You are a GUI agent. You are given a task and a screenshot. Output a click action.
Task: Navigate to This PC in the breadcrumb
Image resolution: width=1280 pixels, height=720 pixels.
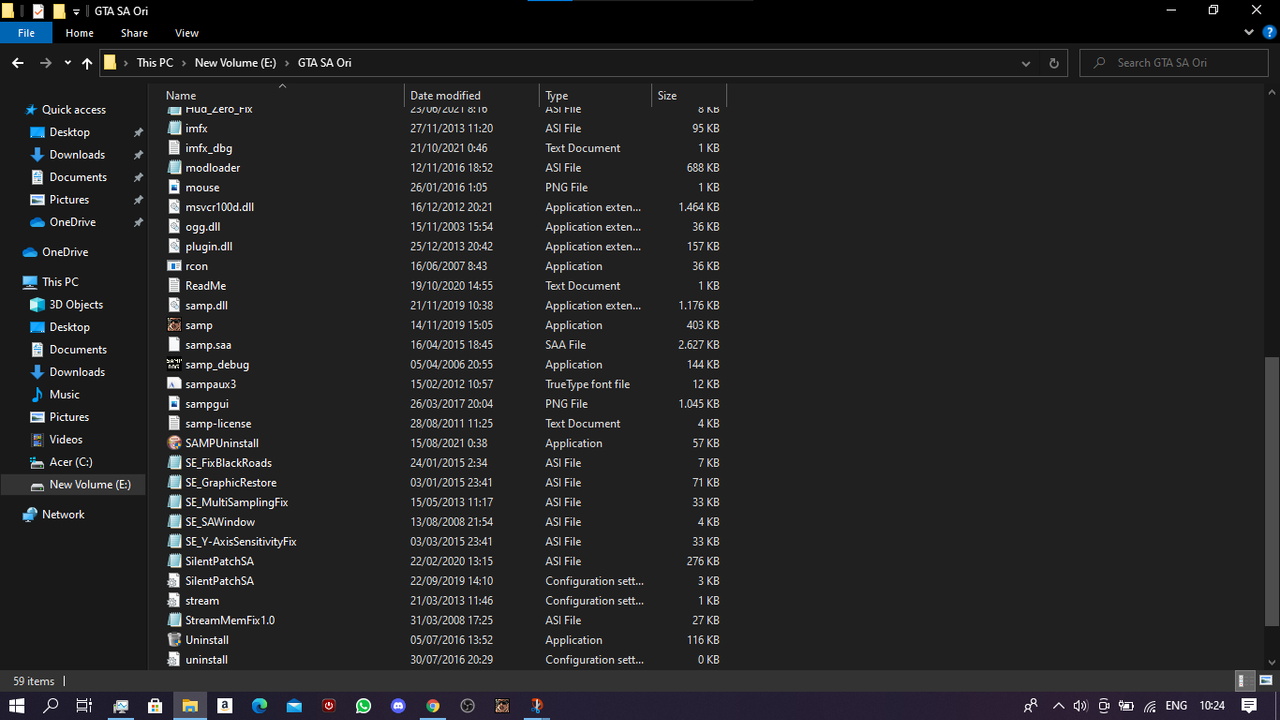pyautogui.click(x=155, y=63)
